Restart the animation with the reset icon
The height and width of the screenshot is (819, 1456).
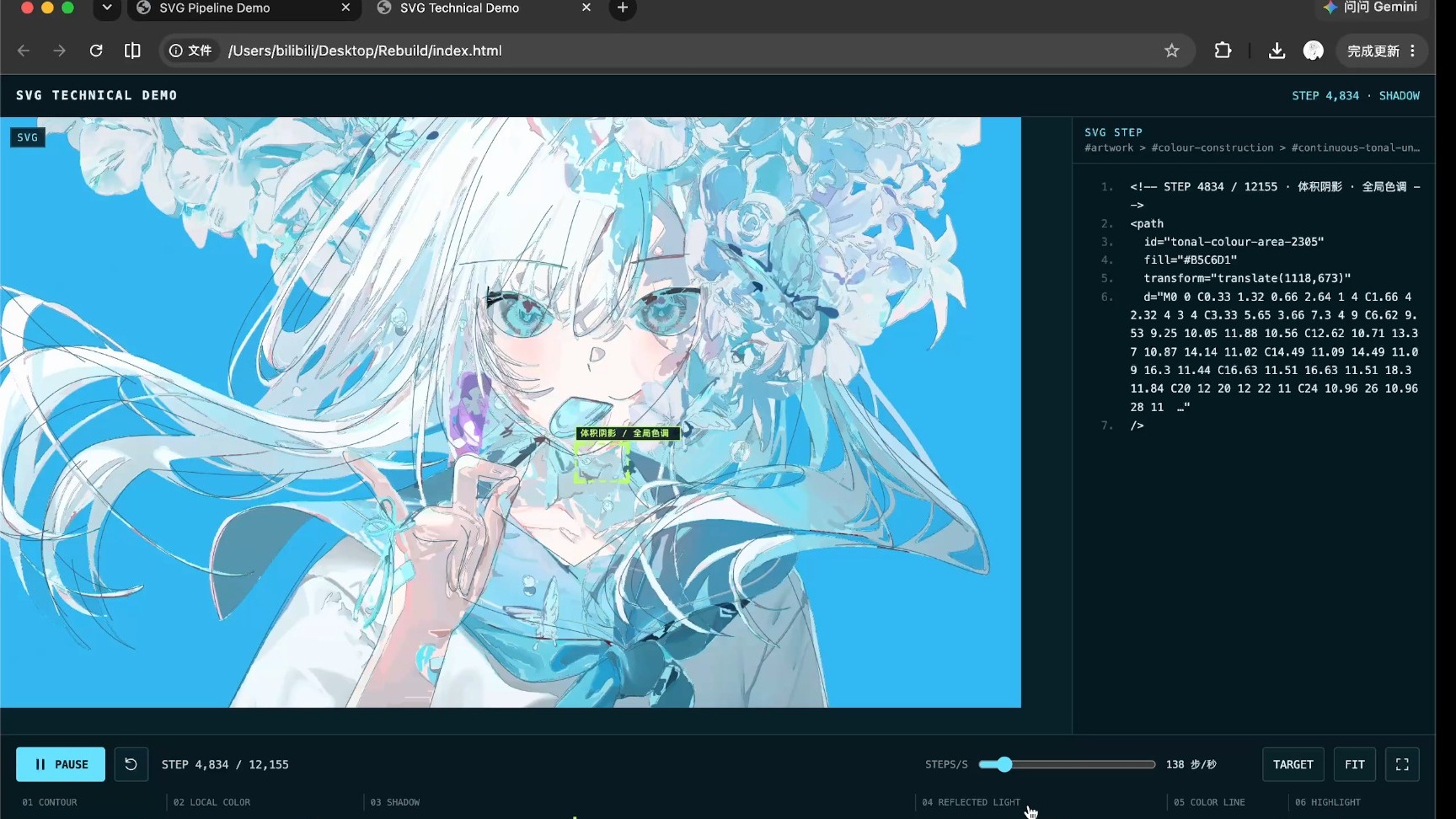pyautogui.click(x=131, y=764)
